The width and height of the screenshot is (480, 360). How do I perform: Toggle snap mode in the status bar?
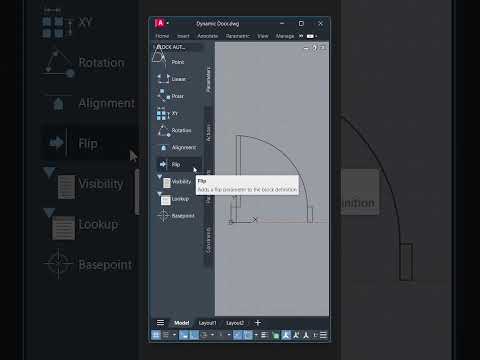coord(166,335)
